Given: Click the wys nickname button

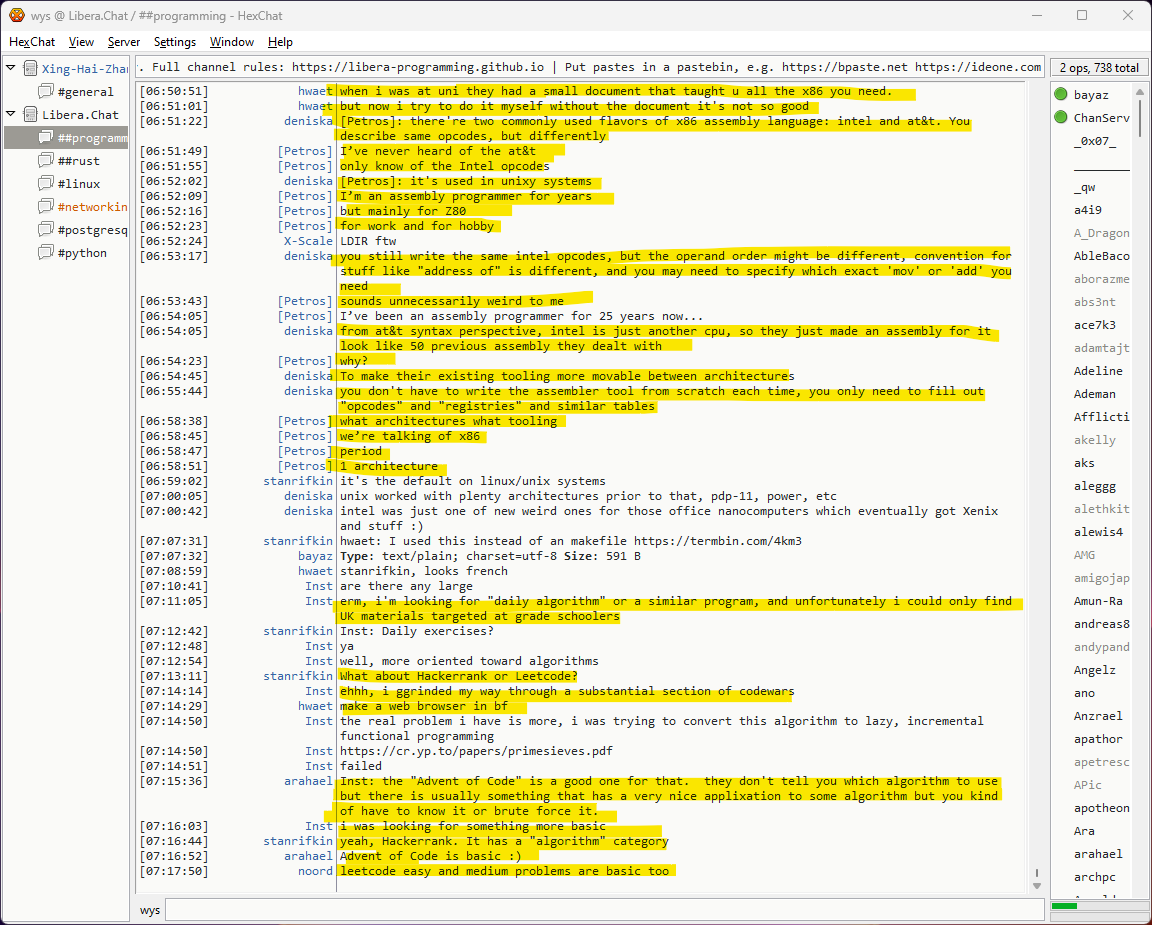Looking at the screenshot, I should (x=150, y=910).
